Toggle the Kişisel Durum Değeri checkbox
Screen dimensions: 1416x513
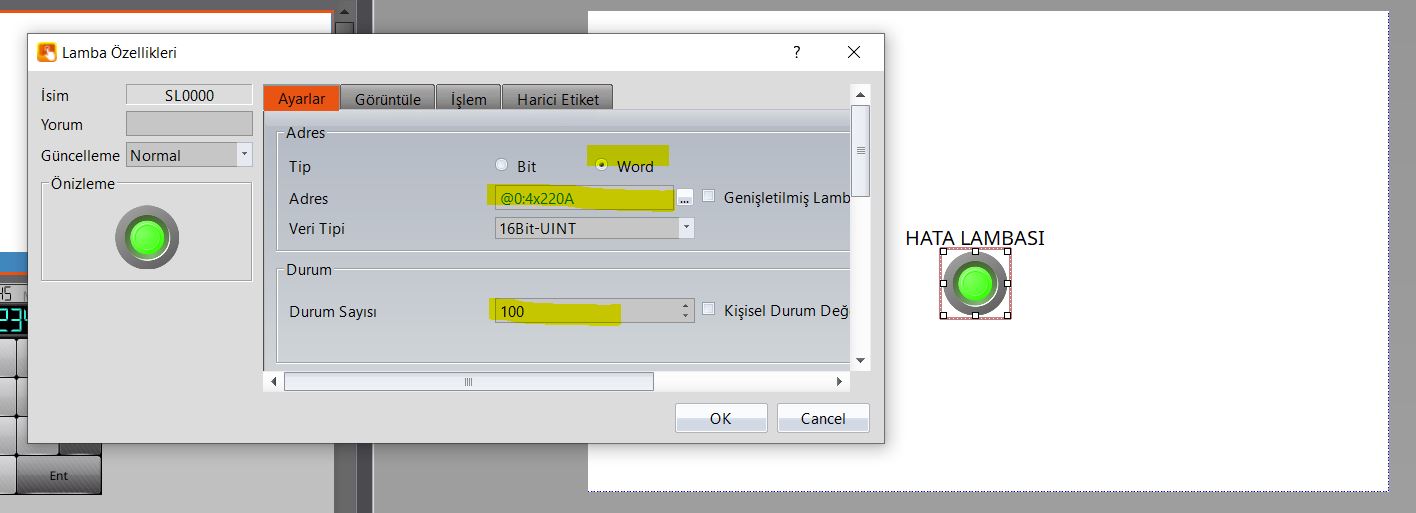point(709,310)
